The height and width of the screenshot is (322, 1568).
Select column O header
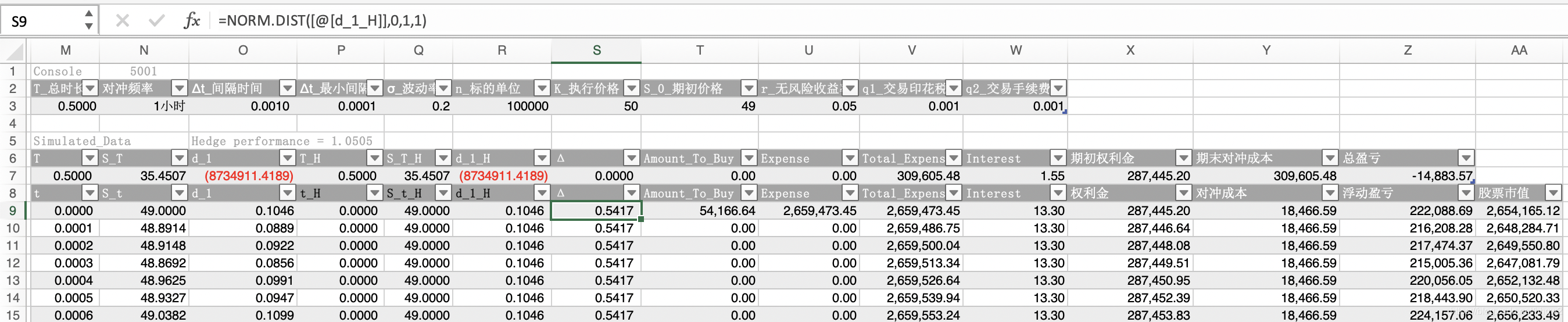pyautogui.click(x=243, y=51)
